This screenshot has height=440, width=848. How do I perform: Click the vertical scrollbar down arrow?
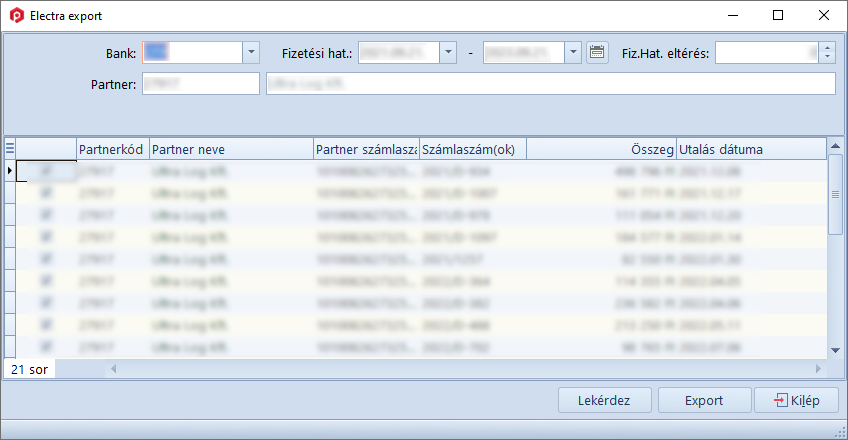pos(835,350)
